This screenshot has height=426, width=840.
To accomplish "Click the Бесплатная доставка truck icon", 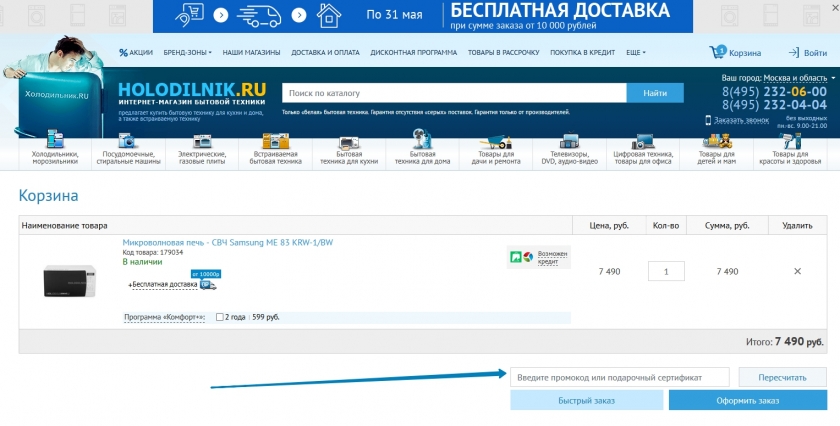I will 208,284.
